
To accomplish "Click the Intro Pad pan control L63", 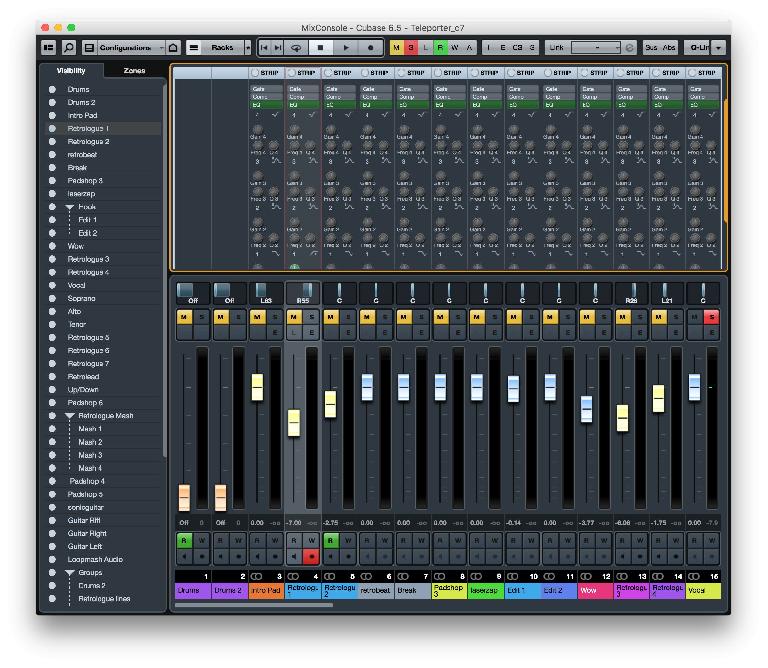I will point(266,293).
